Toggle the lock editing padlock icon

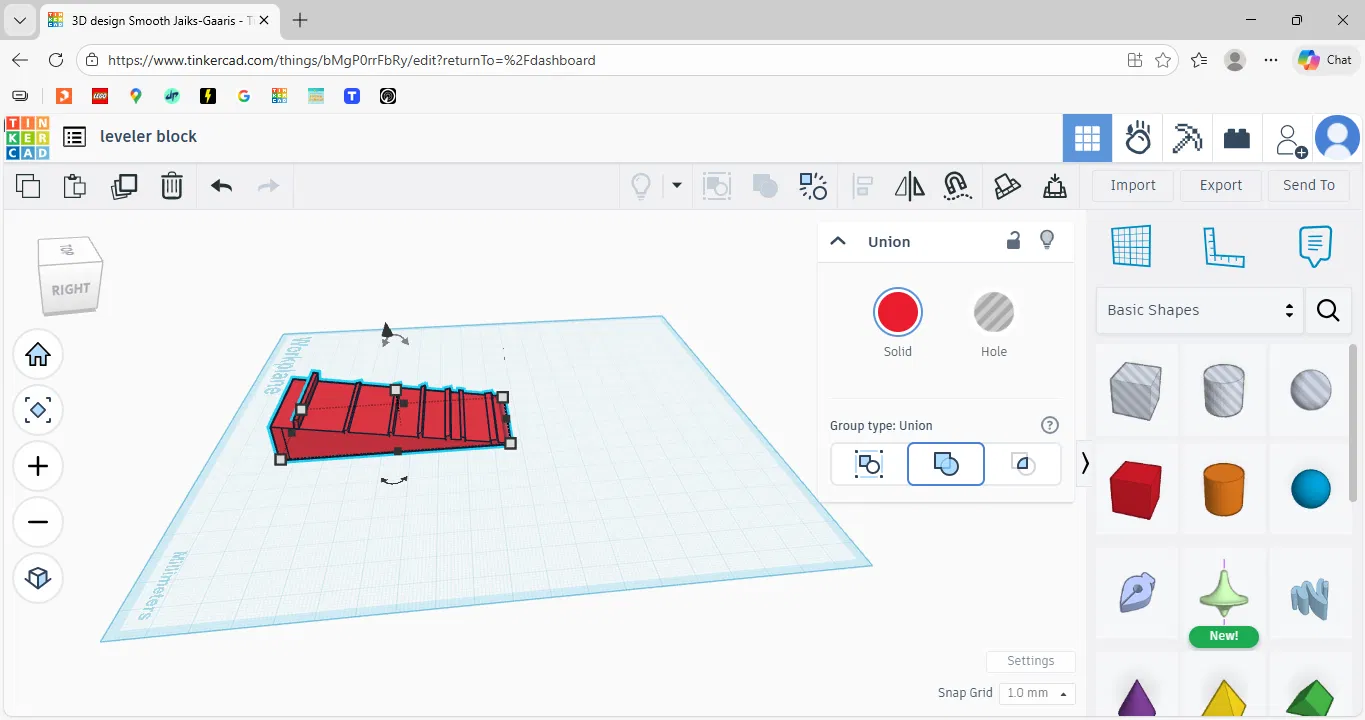tap(1013, 241)
